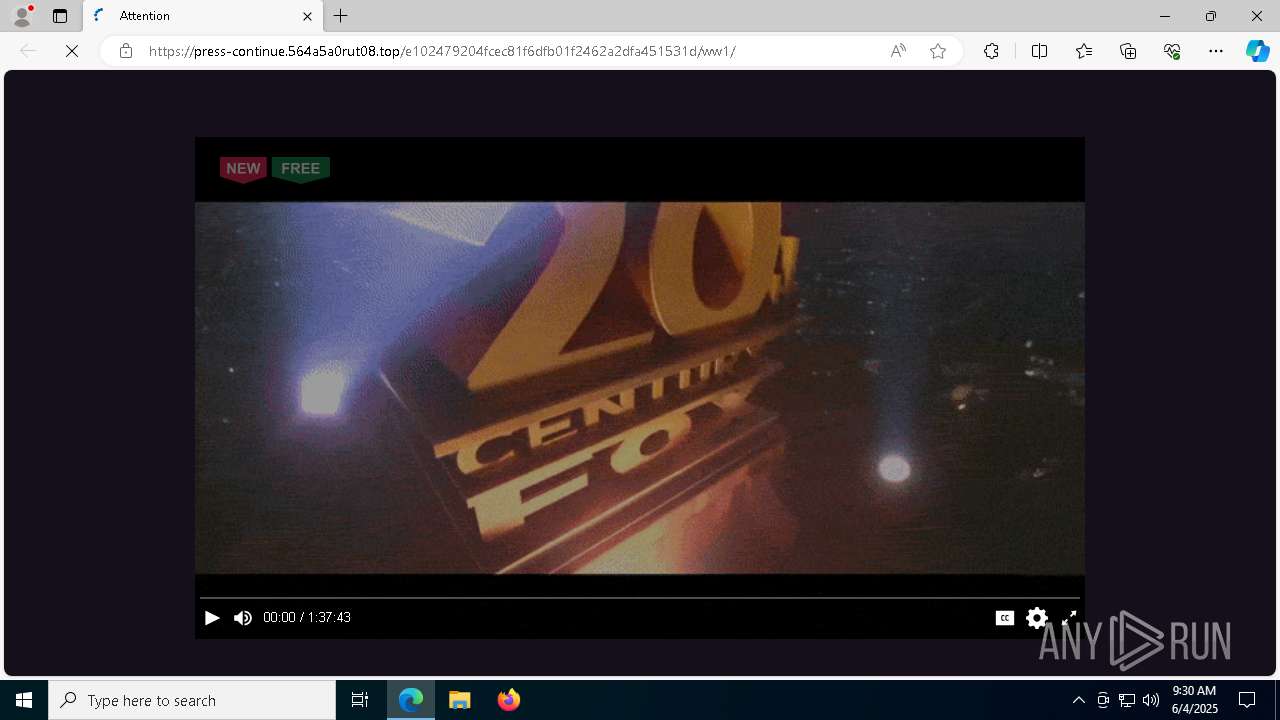View site information lock icon
The image size is (1280, 720).
pyautogui.click(x=126, y=51)
